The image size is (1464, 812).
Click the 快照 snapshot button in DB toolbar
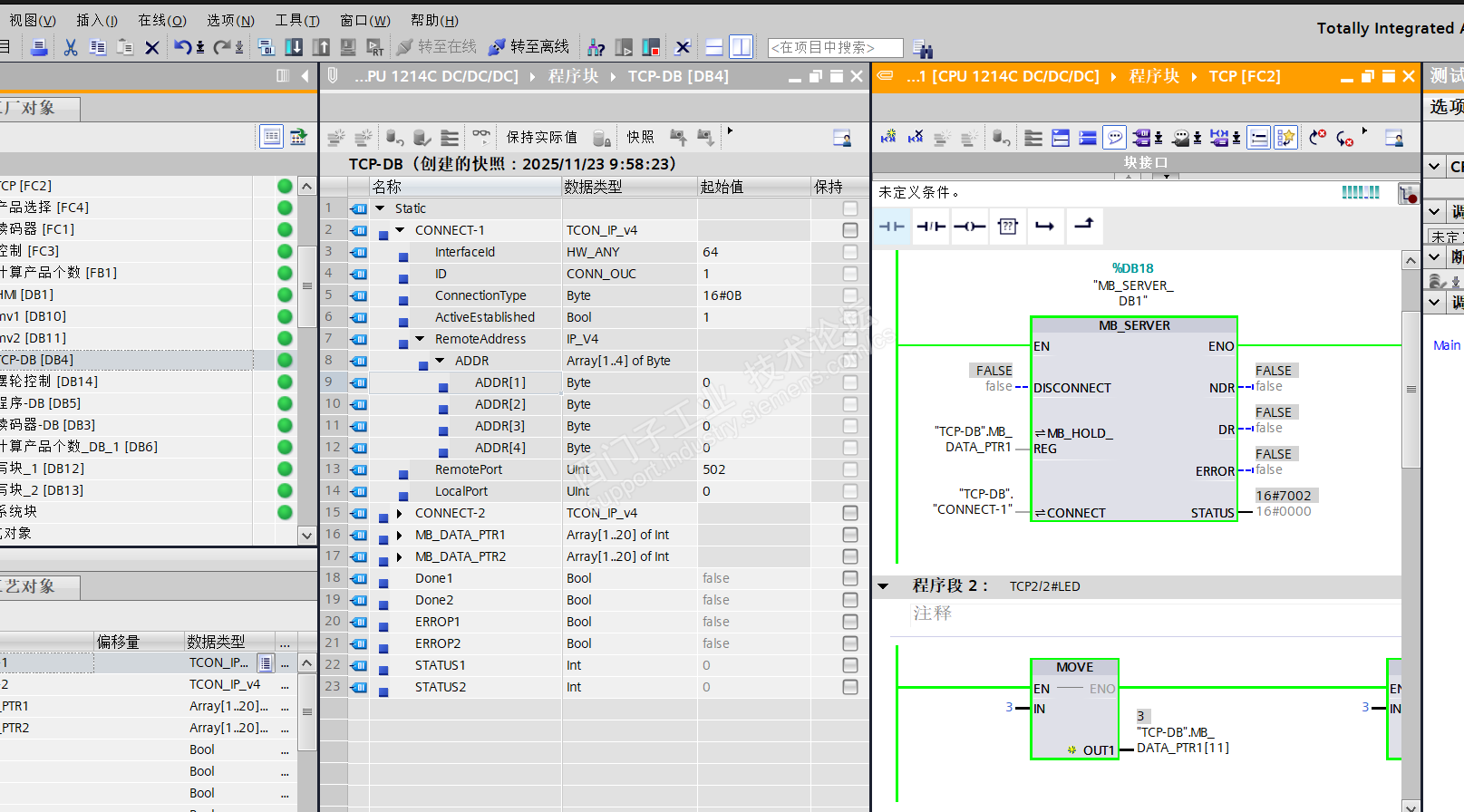[x=640, y=137]
